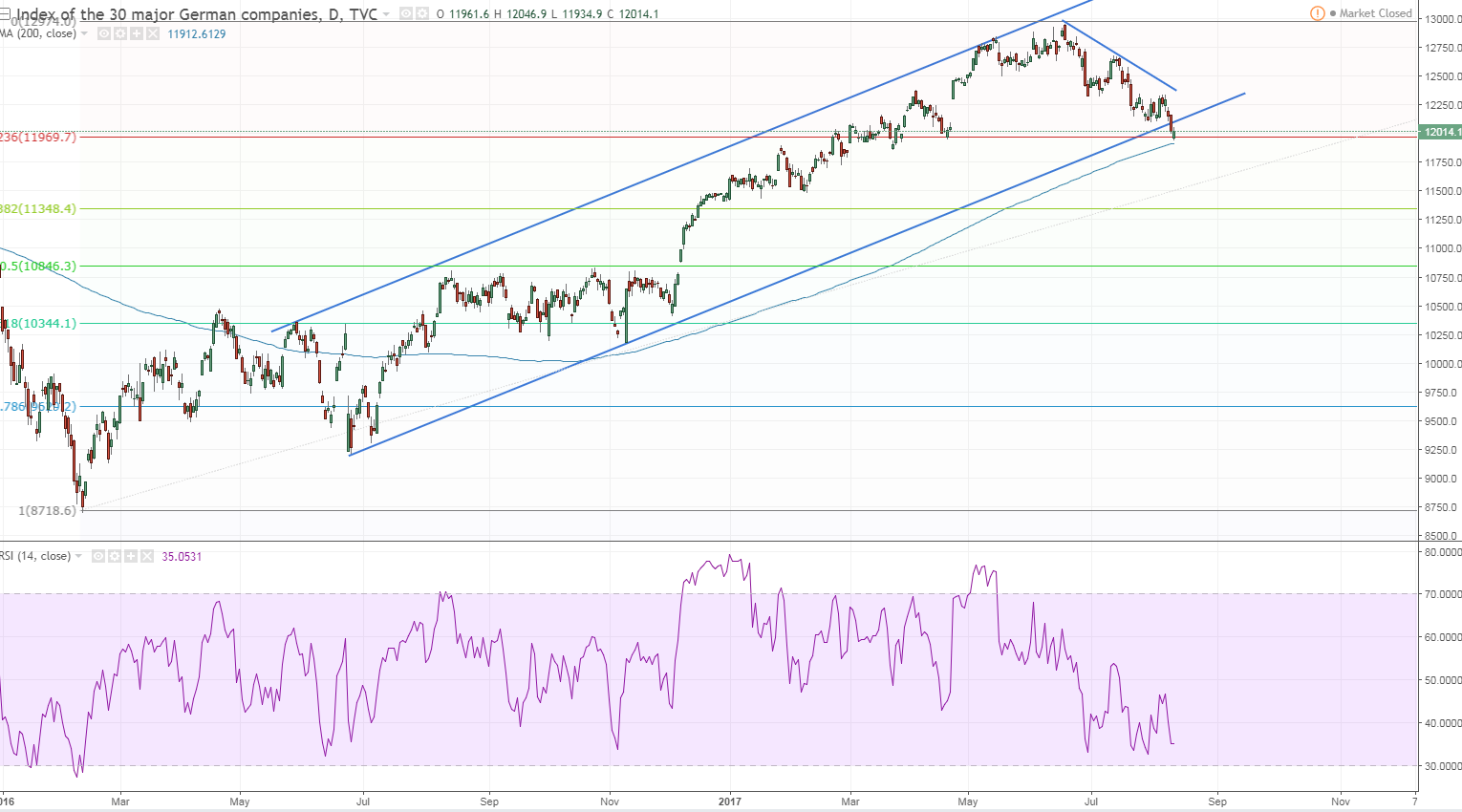
Task: Open MA (200, close) settings gear
Action: pos(120,33)
